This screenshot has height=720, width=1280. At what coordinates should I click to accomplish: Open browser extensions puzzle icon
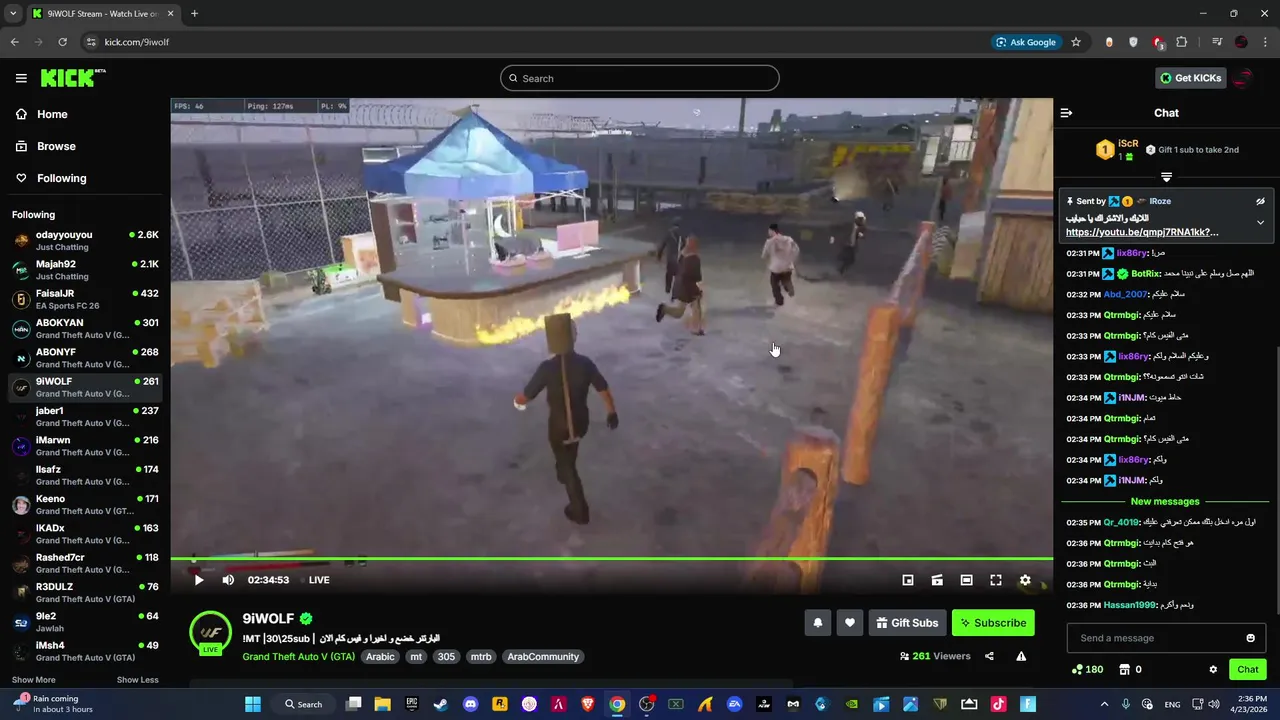click(x=1182, y=42)
